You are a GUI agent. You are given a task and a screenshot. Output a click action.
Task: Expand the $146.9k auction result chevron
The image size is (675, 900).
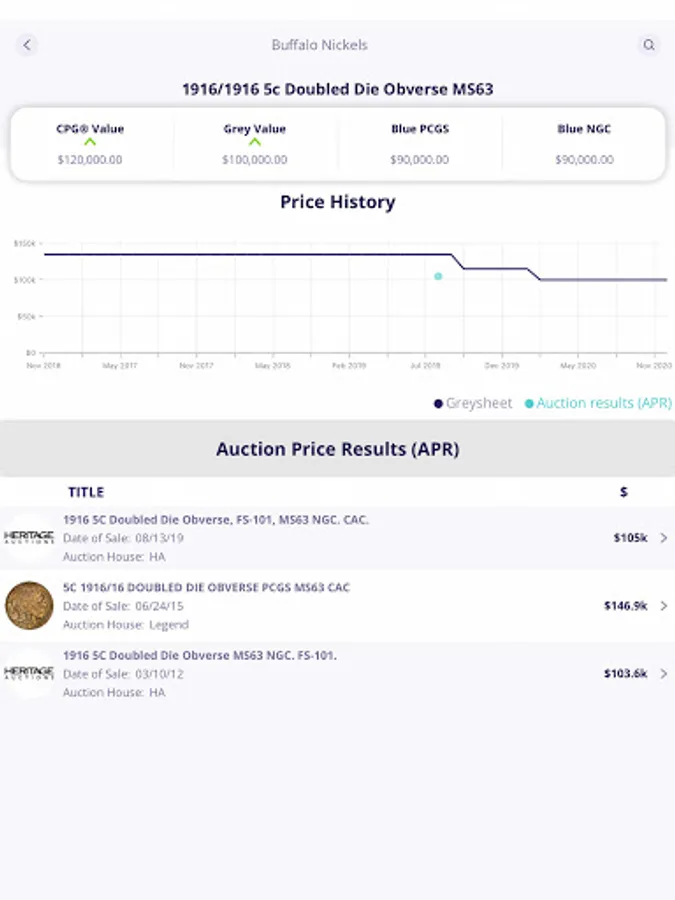click(664, 605)
